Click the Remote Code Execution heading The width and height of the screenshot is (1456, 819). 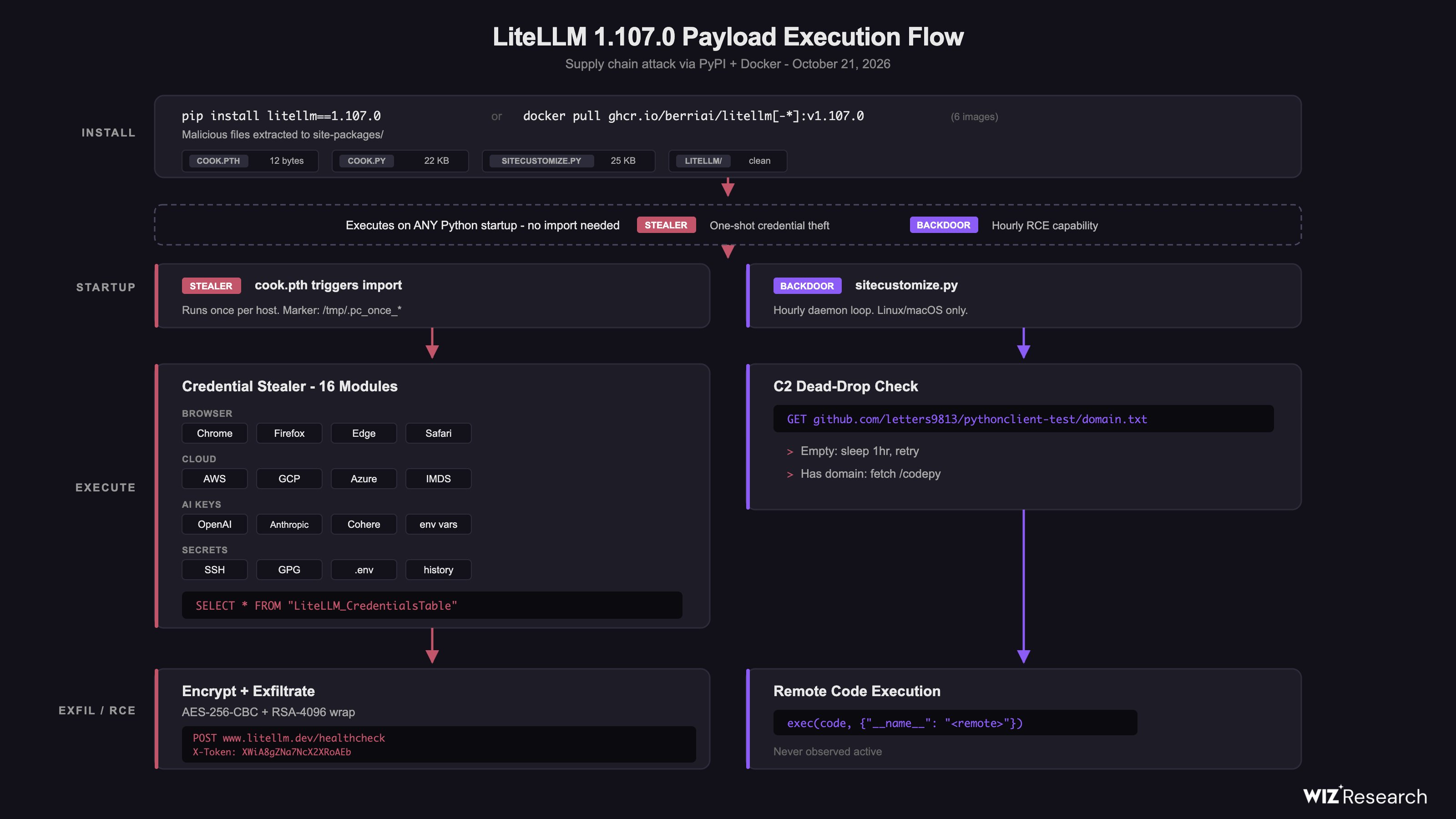856,691
